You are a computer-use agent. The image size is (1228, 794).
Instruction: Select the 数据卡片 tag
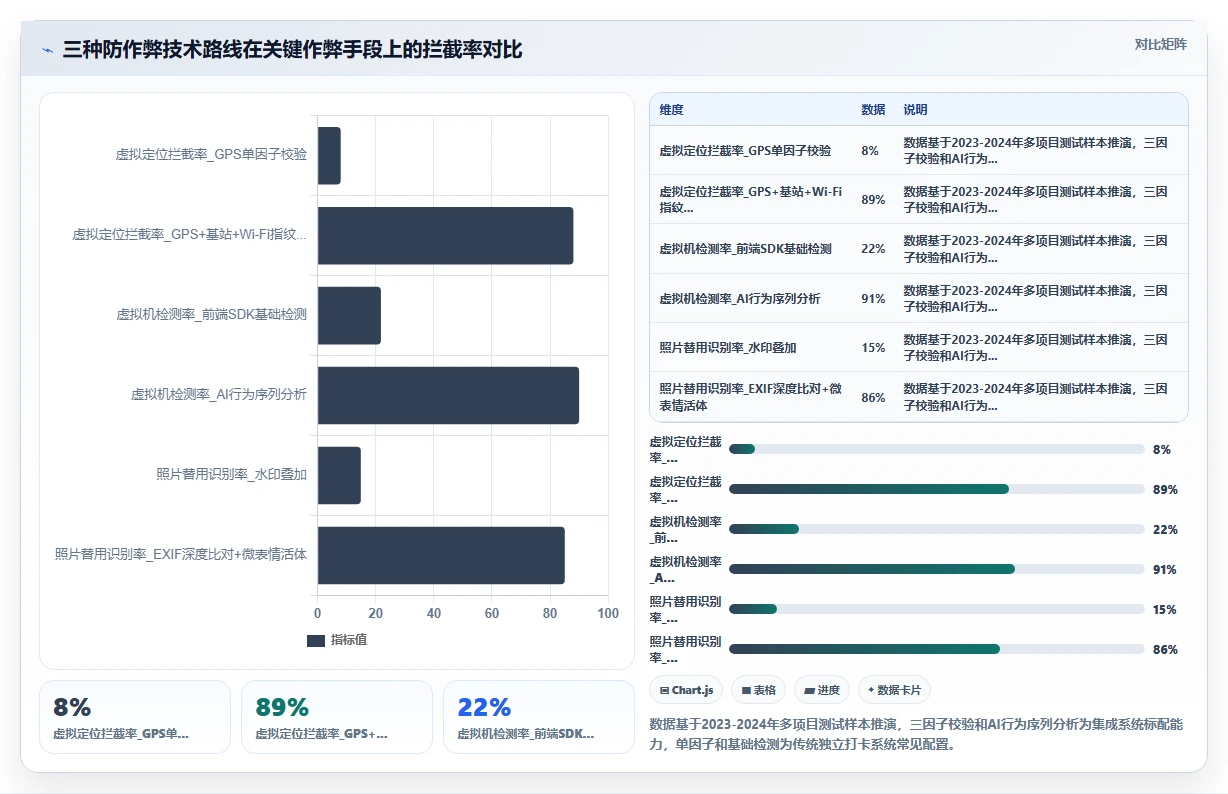coord(894,690)
